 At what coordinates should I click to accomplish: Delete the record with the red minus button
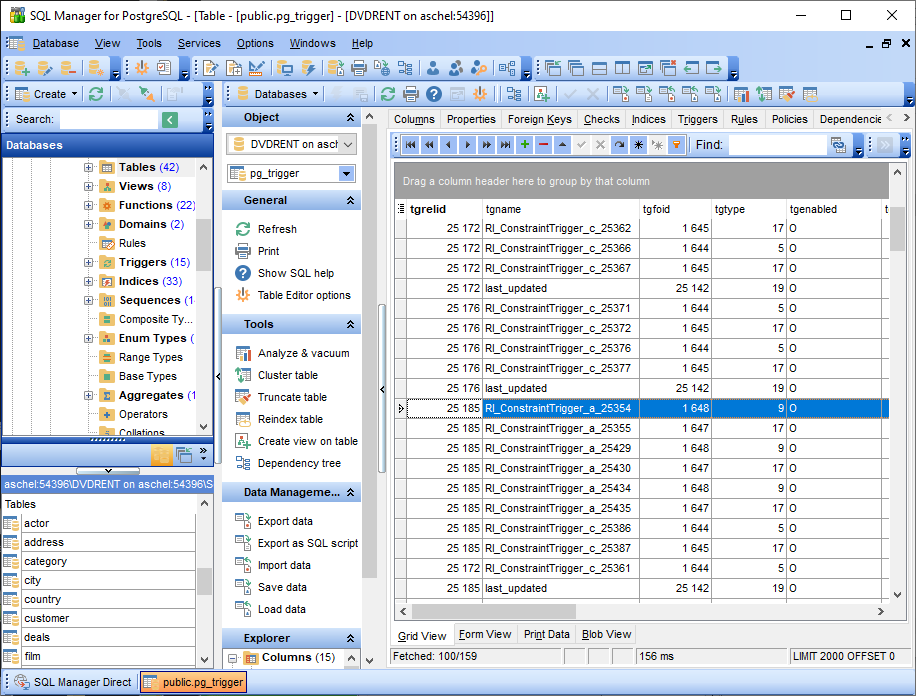click(x=543, y=145)
